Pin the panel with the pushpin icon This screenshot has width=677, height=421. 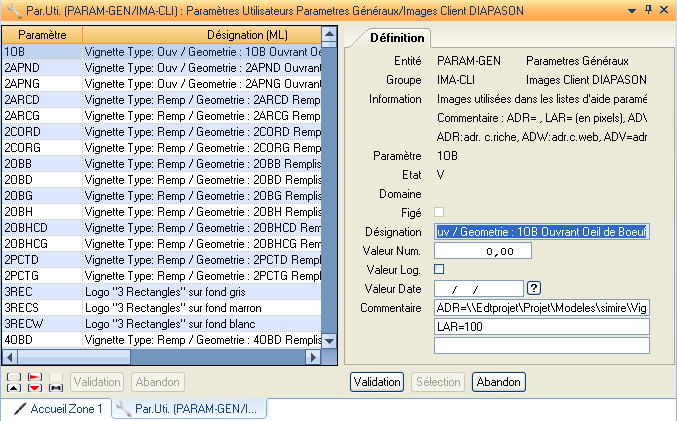click(x=648, y=9)
